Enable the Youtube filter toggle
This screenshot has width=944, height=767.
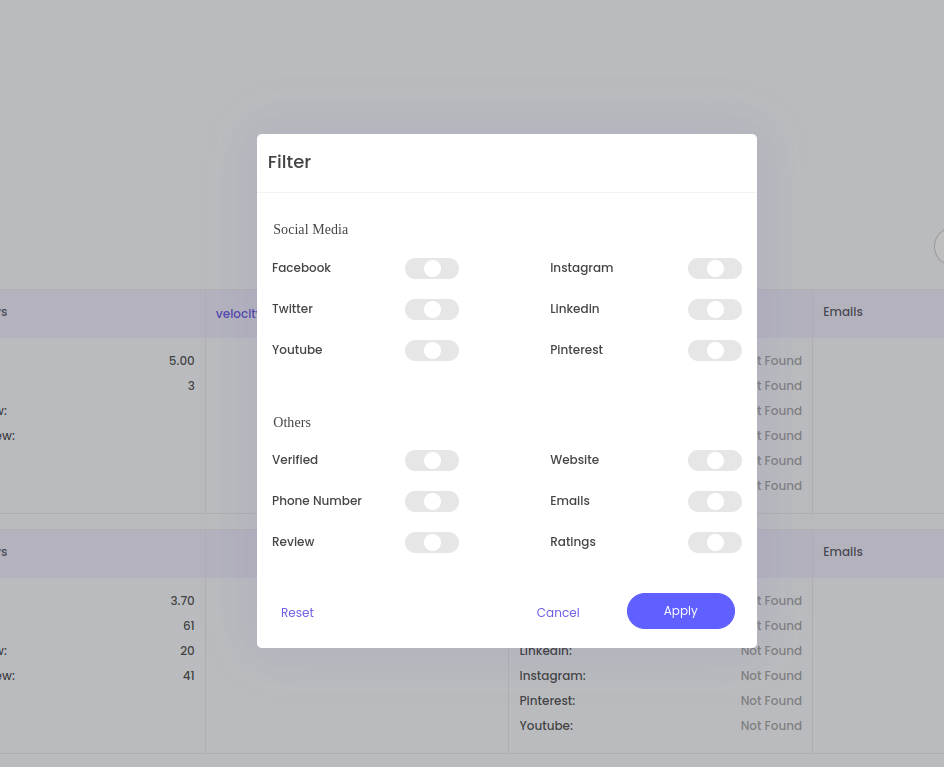(x=431, y=350)
